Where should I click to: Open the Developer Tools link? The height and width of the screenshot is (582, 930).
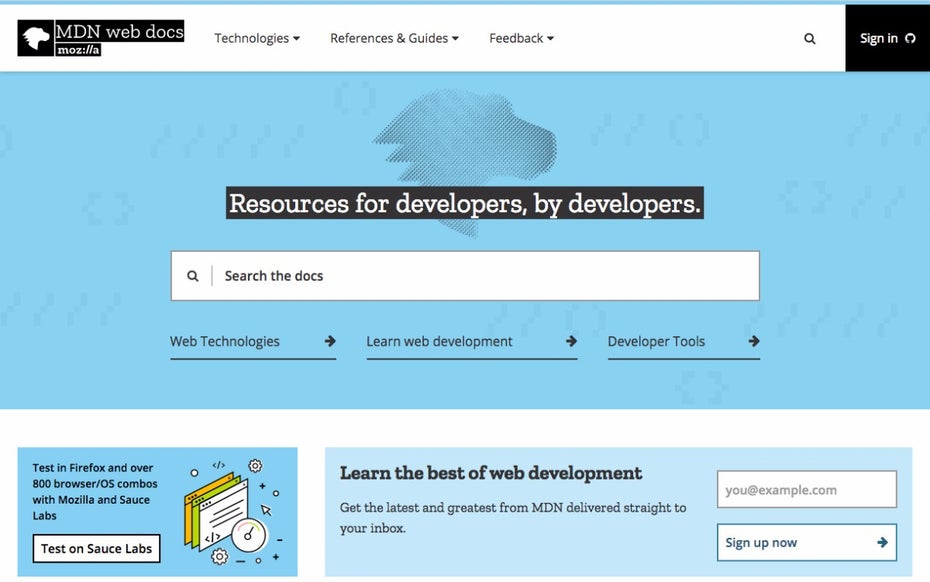(656, 341)
